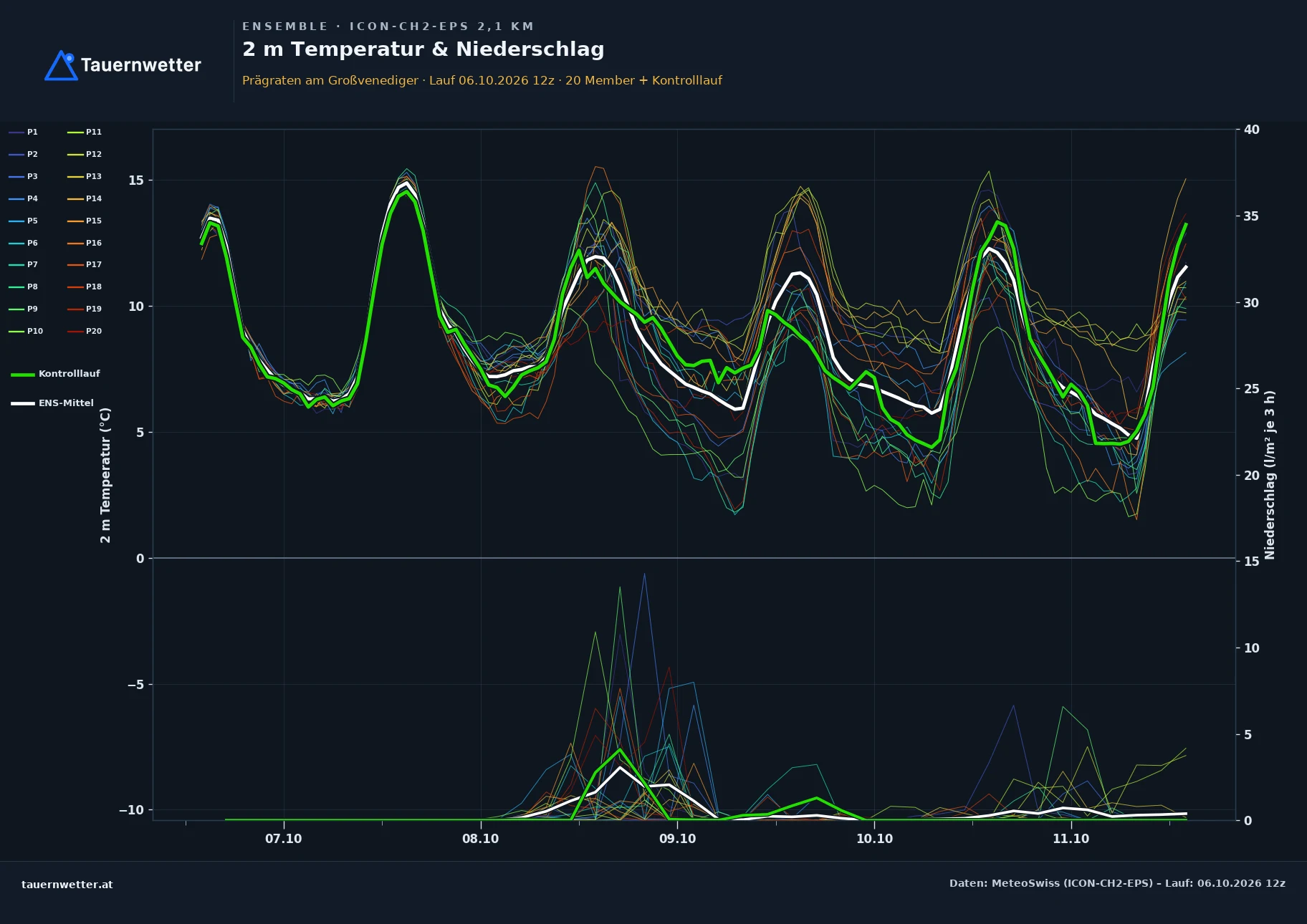The image size is (1307, 924).
Task: Select the P20 legend entry
Action: coord(85,331)
